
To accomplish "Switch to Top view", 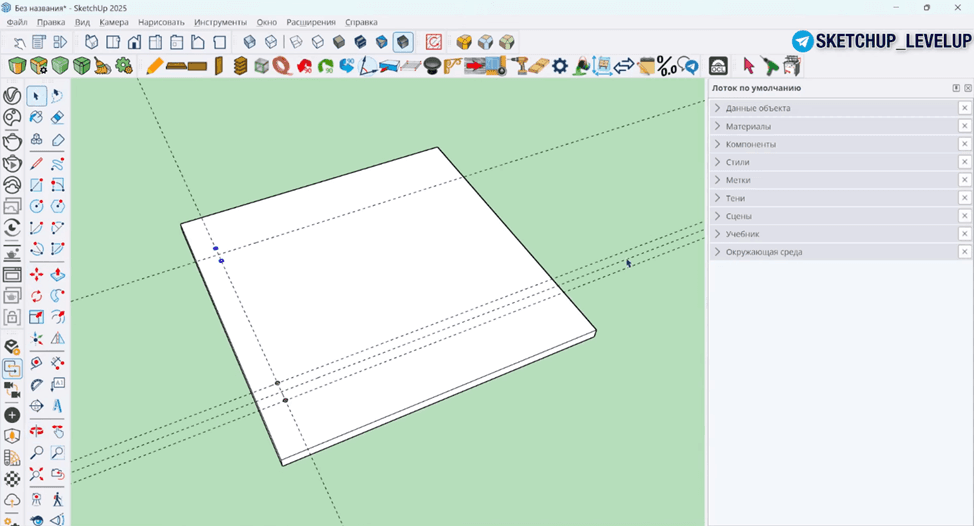I will (x=113, y=42).
